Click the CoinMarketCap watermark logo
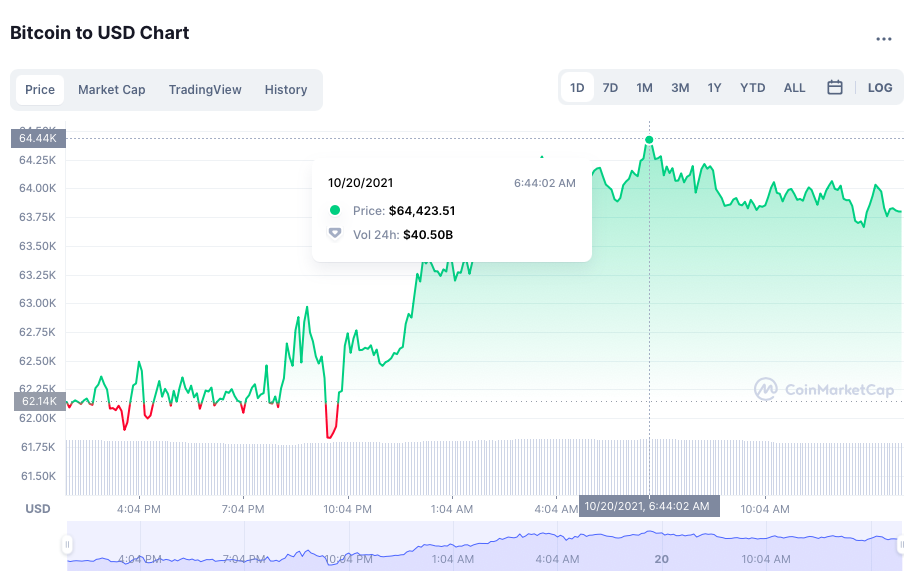 point(824,390)
